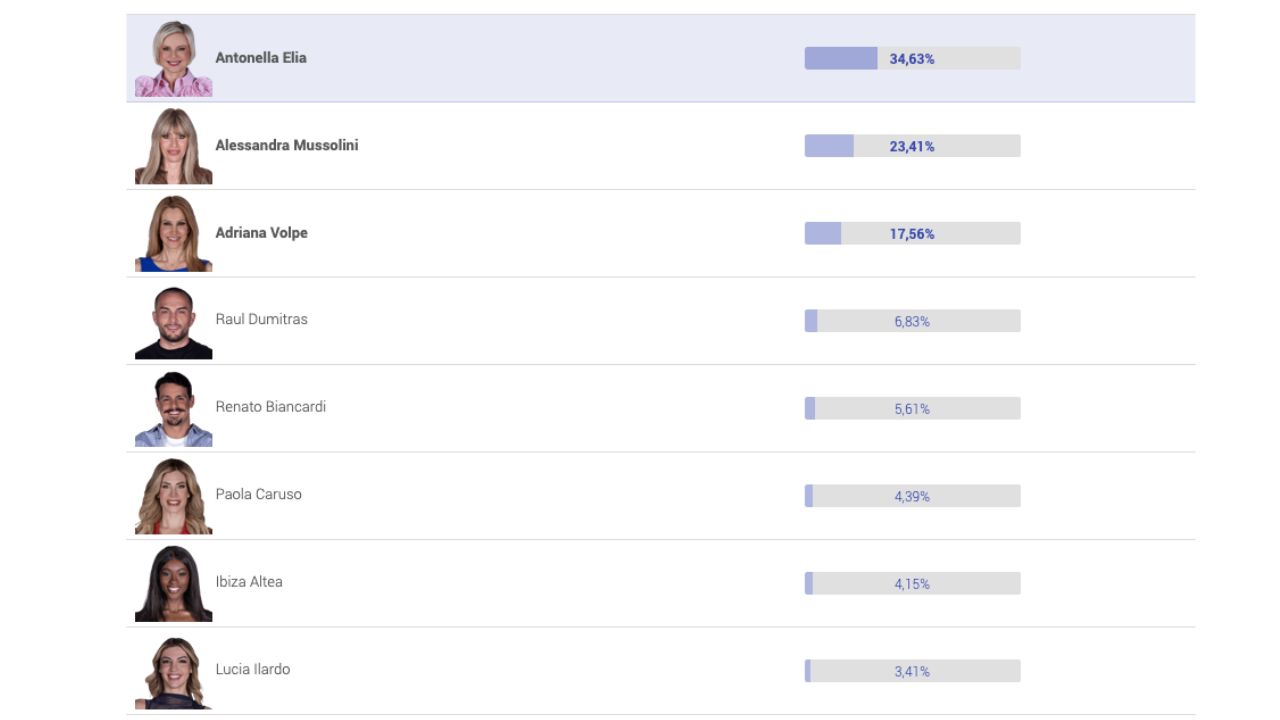Click the 4,15% vote bar for Ibiza Altea
Screen dimensions: 1280x720
coord(913,583)
